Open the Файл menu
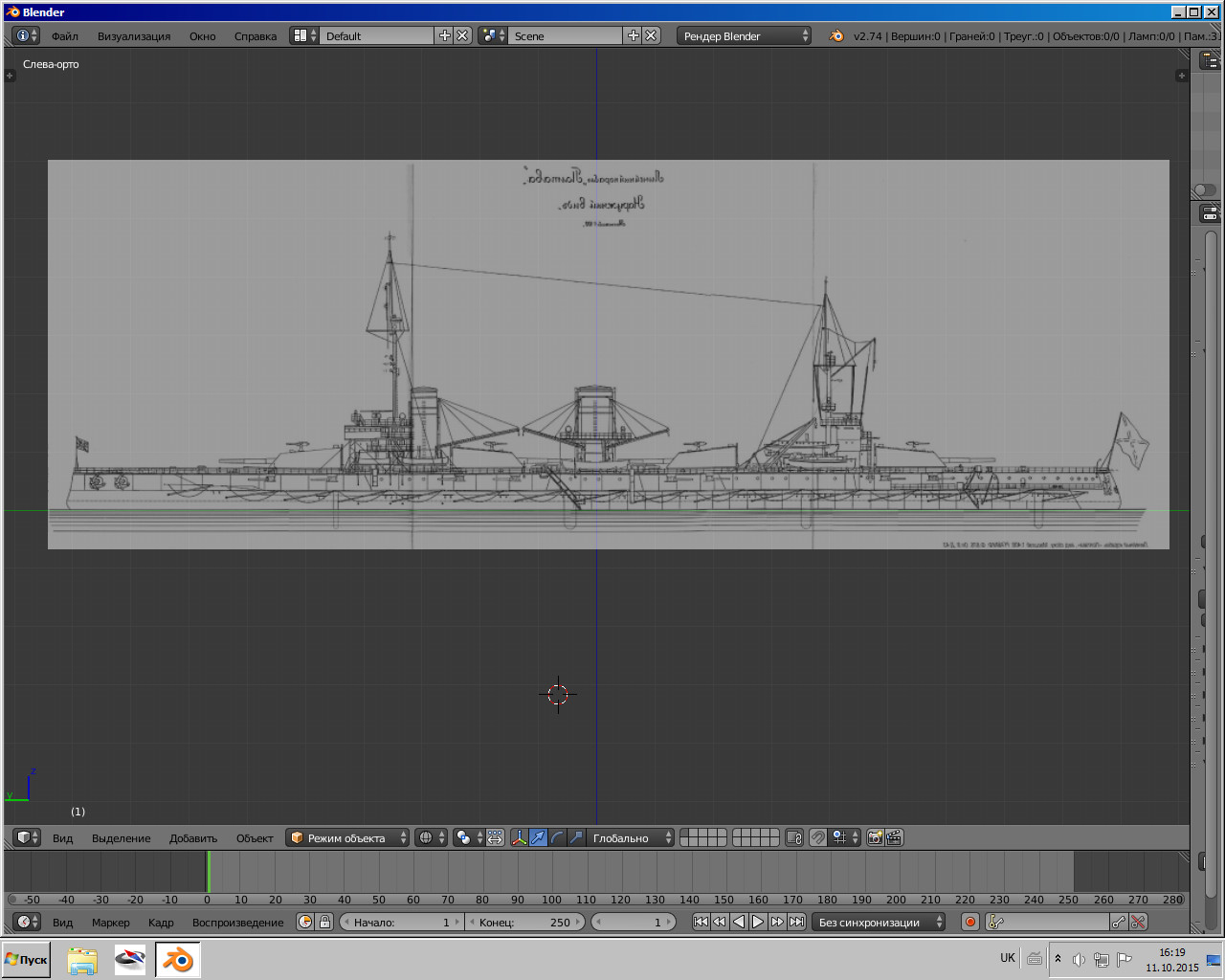Viewport: 1225px width, 980px height. [65, 36]
